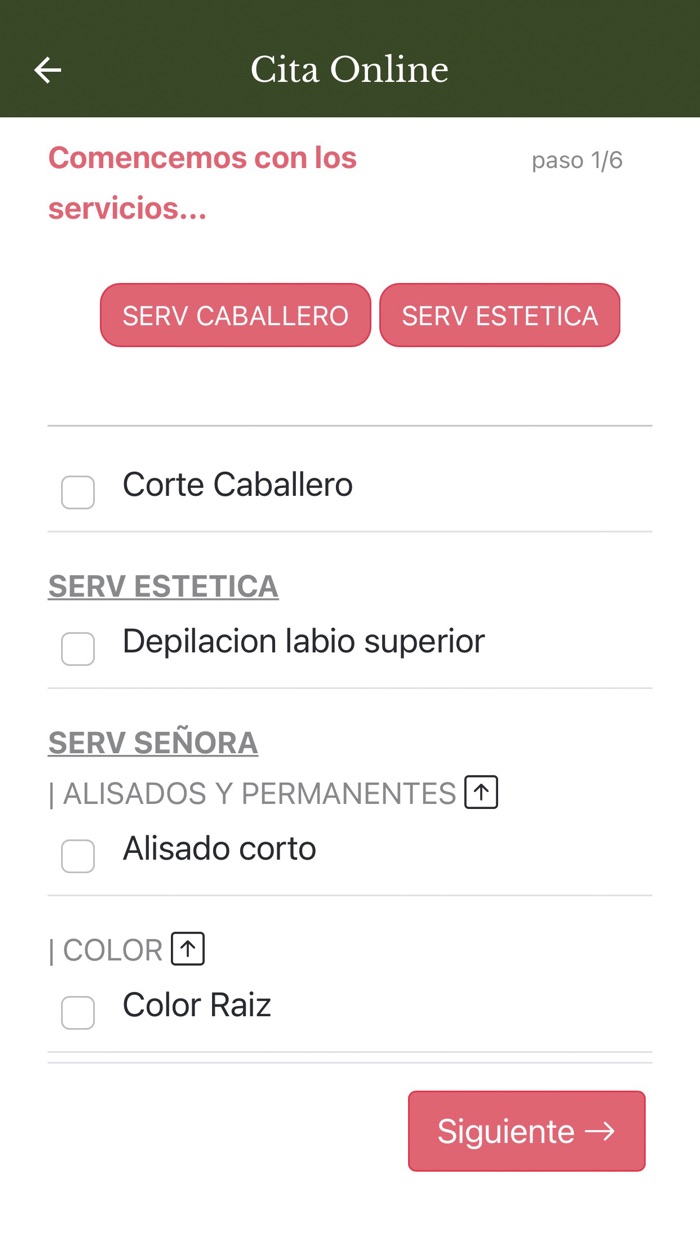Tick the Depilacion labio superior checkbox
700x1244 pixels.
pos(78,649)
